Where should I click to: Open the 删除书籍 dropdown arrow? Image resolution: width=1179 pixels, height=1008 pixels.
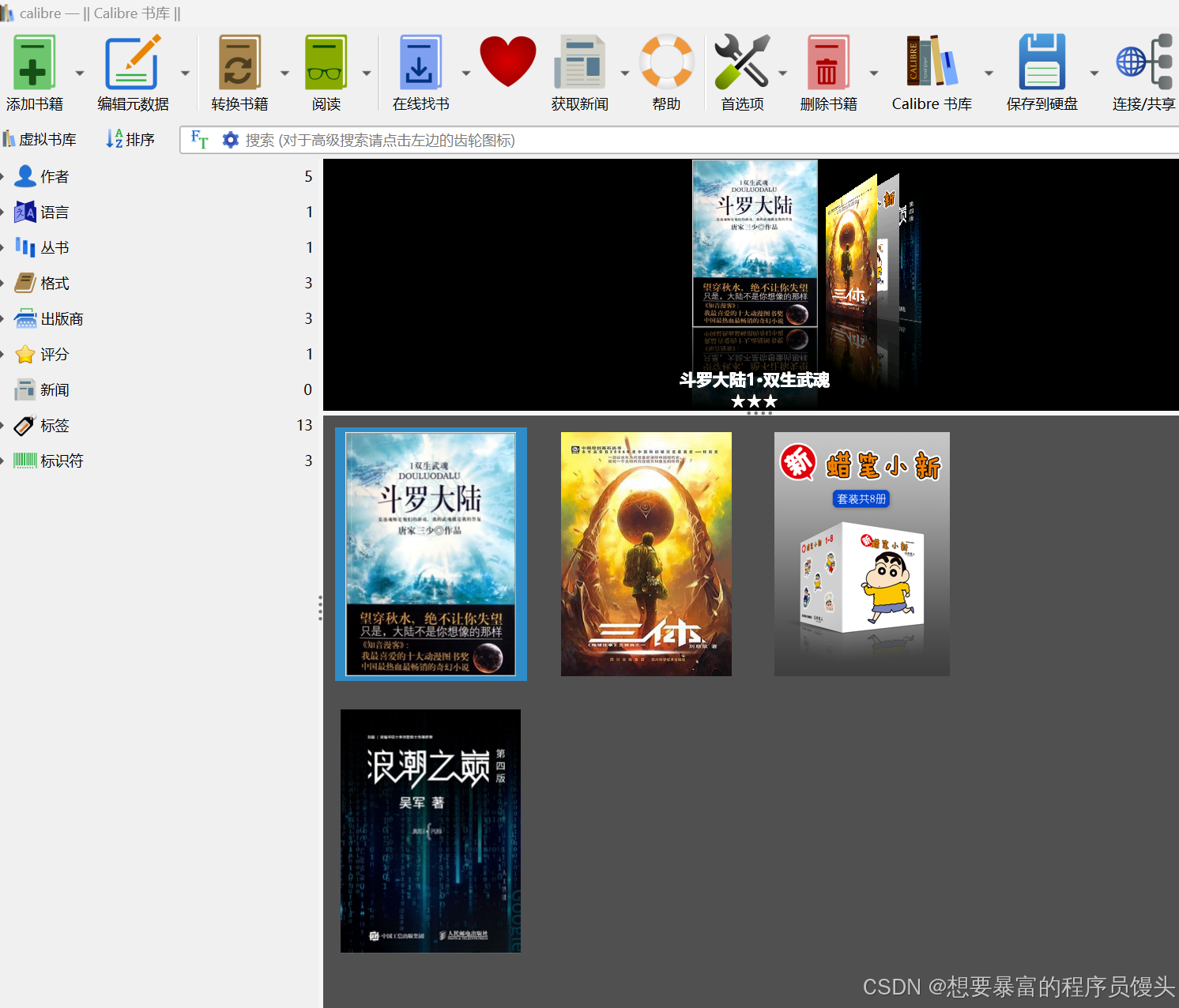874,73
